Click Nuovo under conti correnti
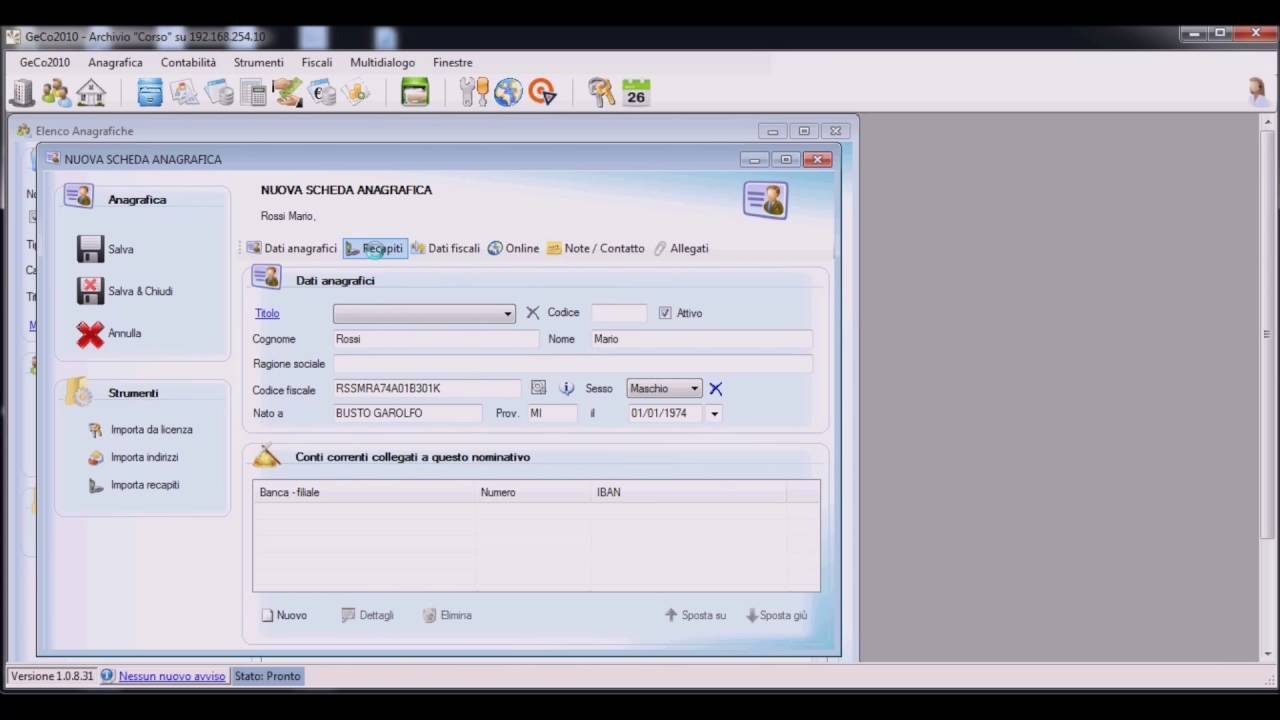 284,616
